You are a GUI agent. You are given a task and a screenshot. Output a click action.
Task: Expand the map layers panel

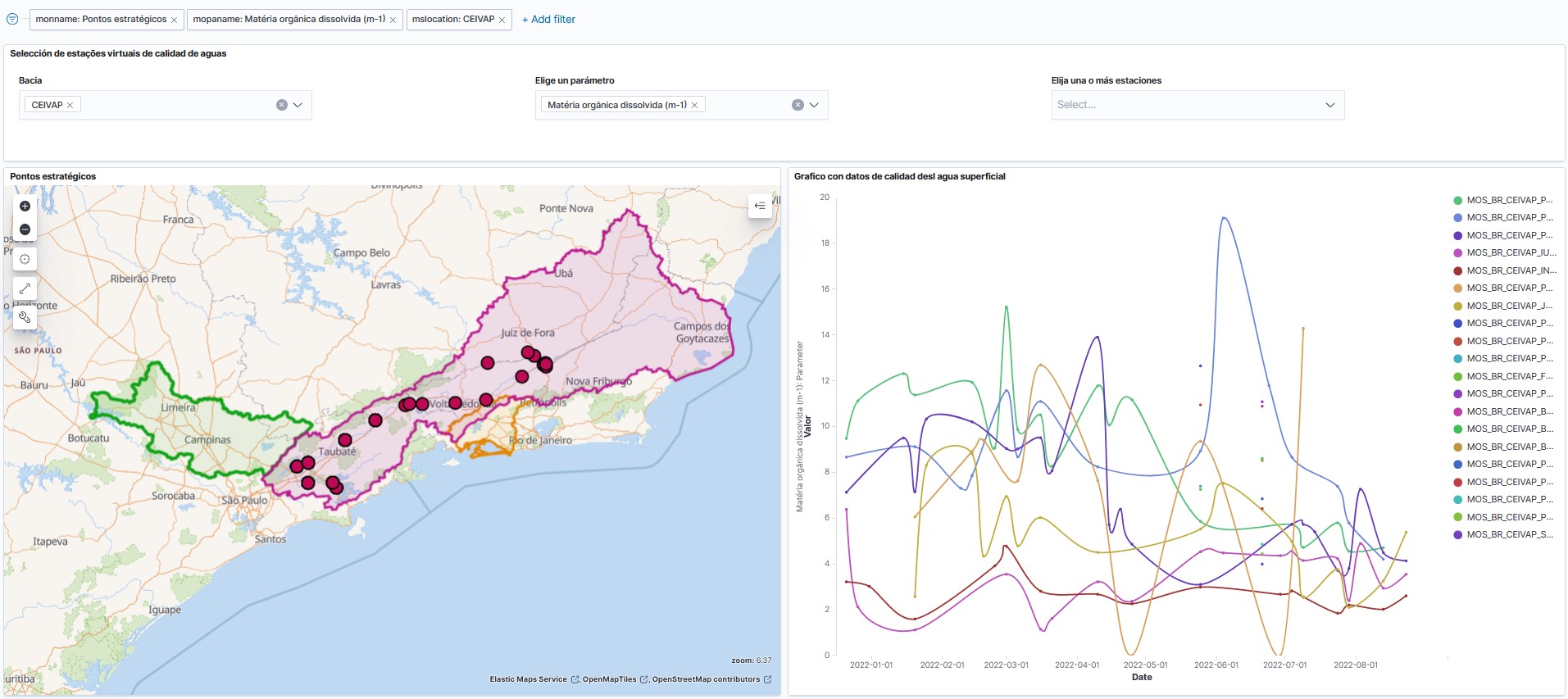point(760,206)
